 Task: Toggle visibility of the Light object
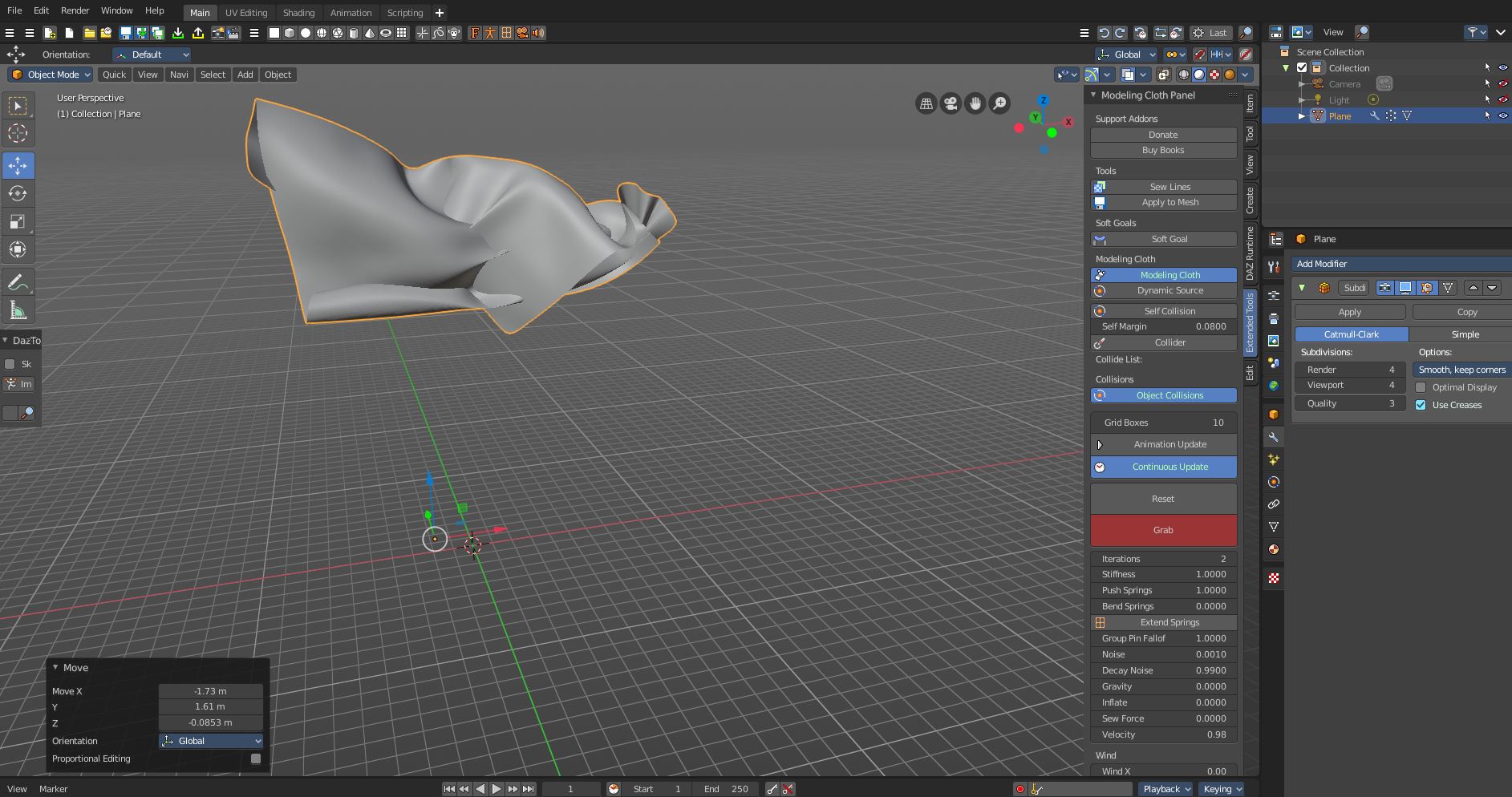pos(1503,99)
